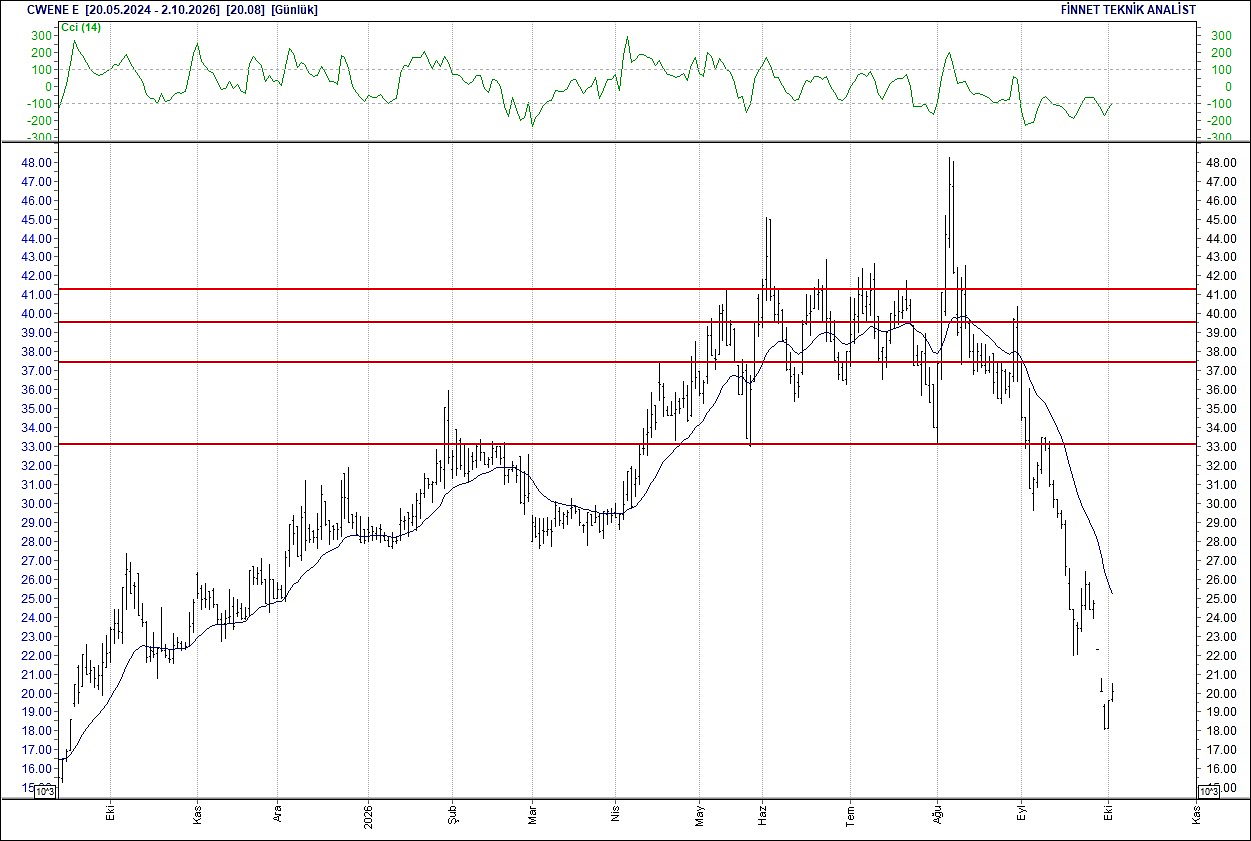This screenshot has width=1251, height=841.
Task: Click the date range 20.05.2024 - 2.10.2026
Action: click(150, 9)
